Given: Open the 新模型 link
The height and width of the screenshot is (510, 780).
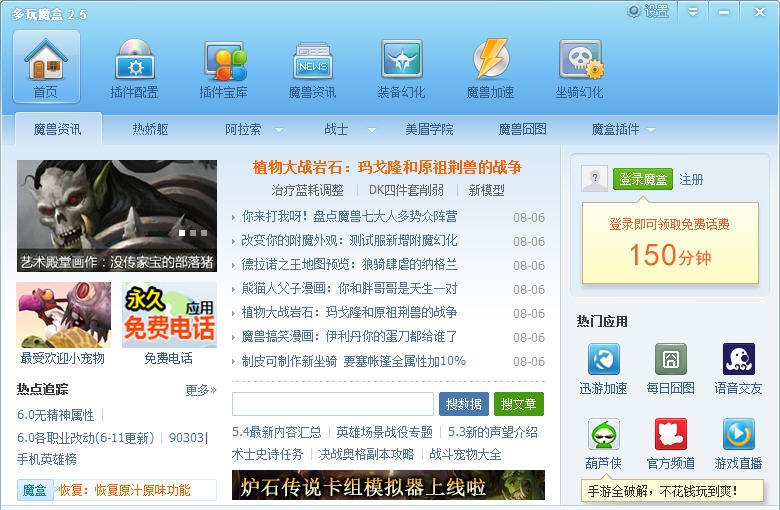Looking at the screenshot, I should pyautogui.click(x=487, y=190).
